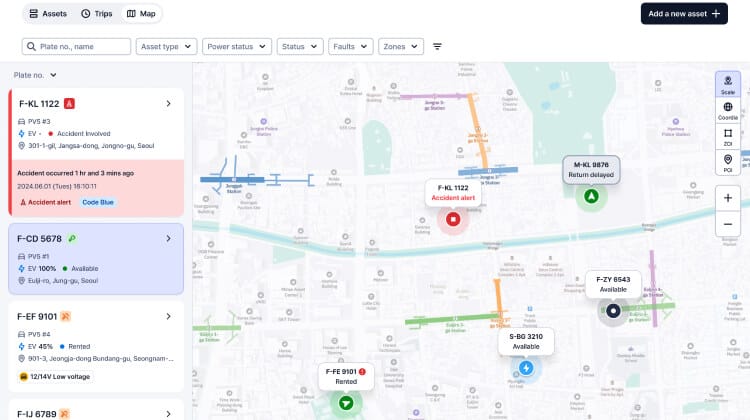The image size is (750, 420).
Task: Switch to the Trips tab
Action: pyautogui.click(x=97, y=14)
